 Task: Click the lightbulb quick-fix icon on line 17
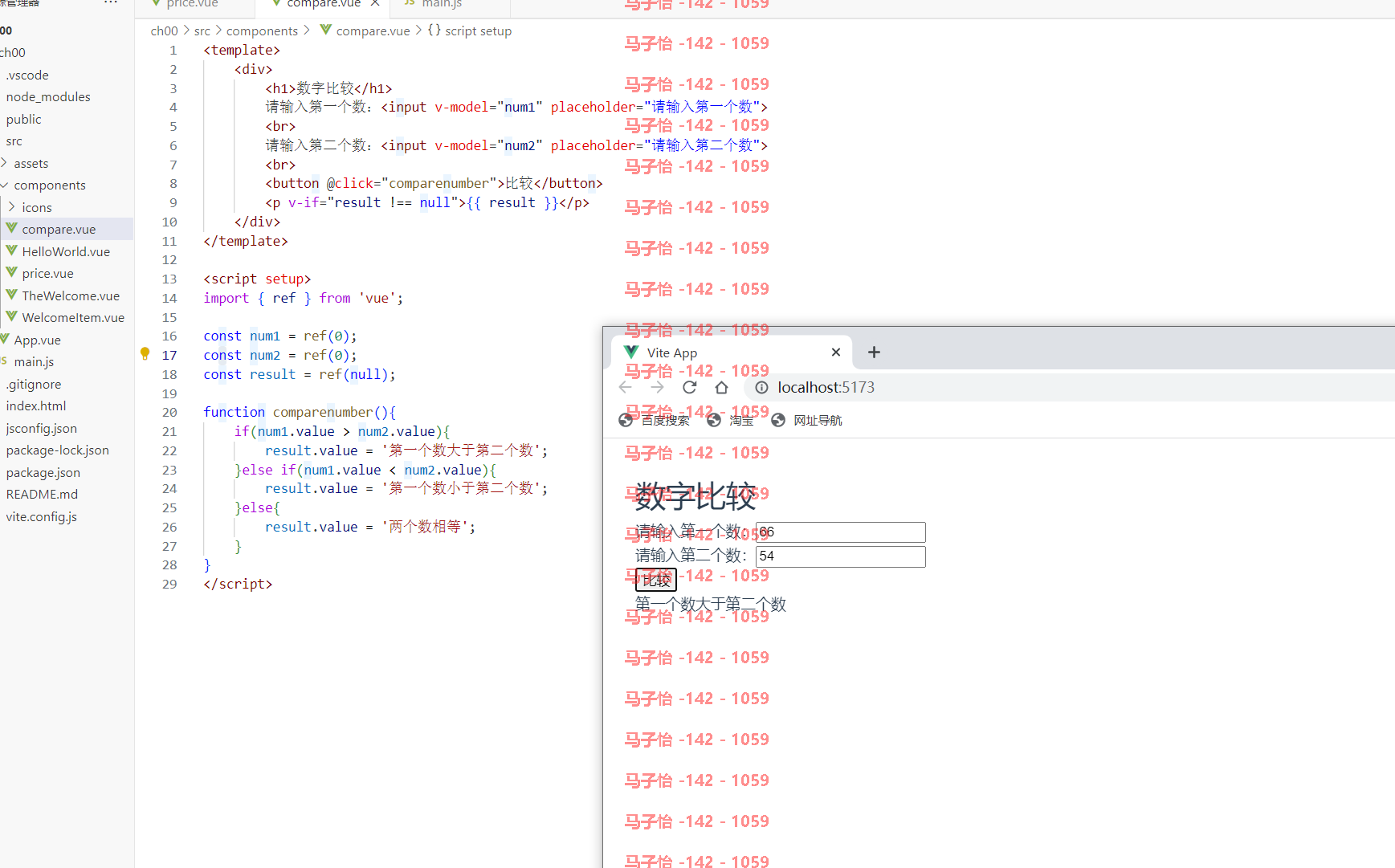pos(145,353)
